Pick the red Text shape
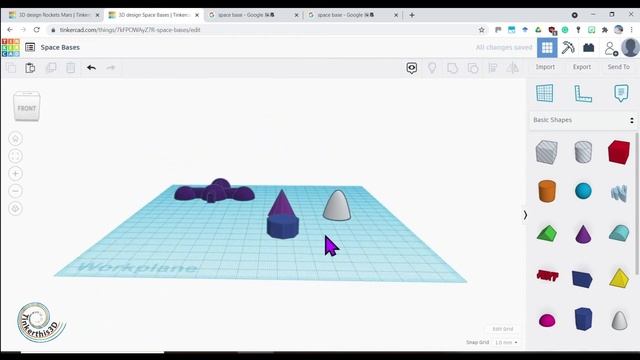 point(547,276)
